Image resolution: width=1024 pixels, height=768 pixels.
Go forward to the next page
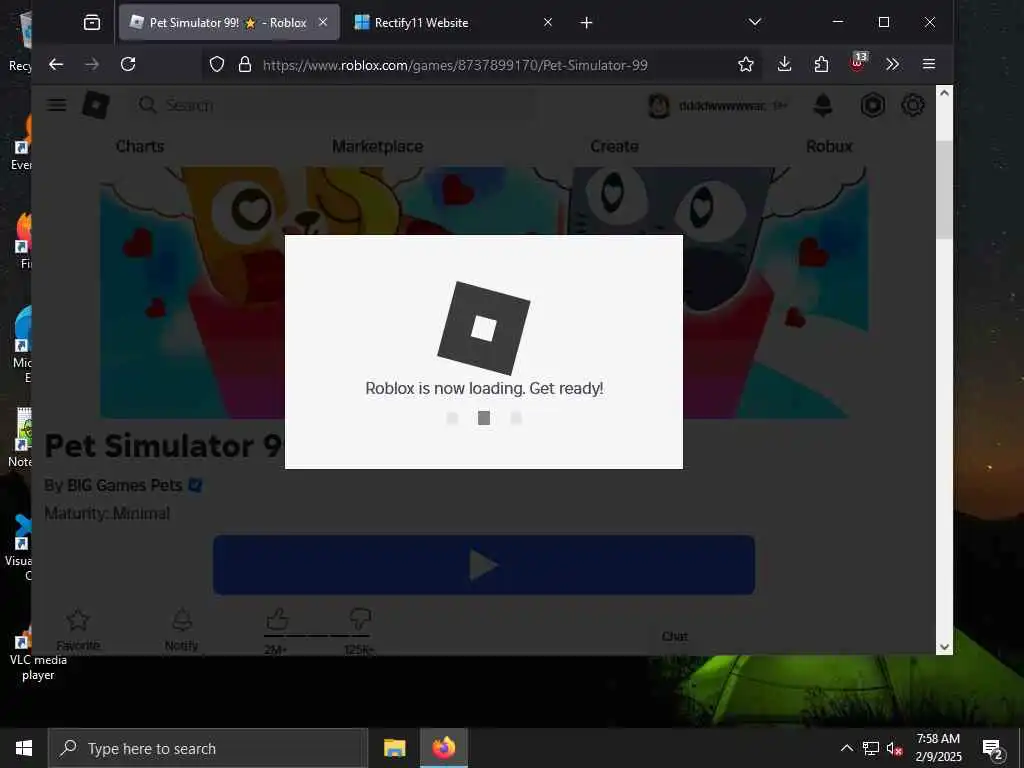[x=92, y=64]
